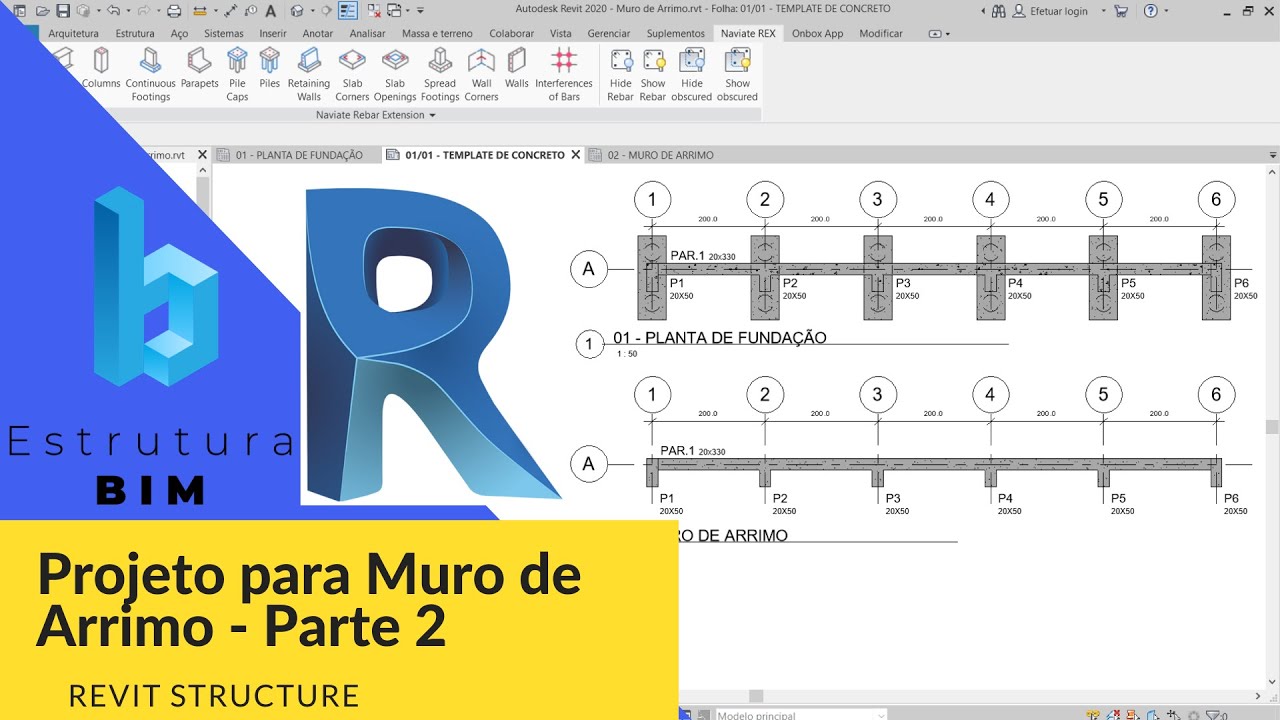
Task: Switch to the Modificar ribbon tab
Action: pos(881,33)
